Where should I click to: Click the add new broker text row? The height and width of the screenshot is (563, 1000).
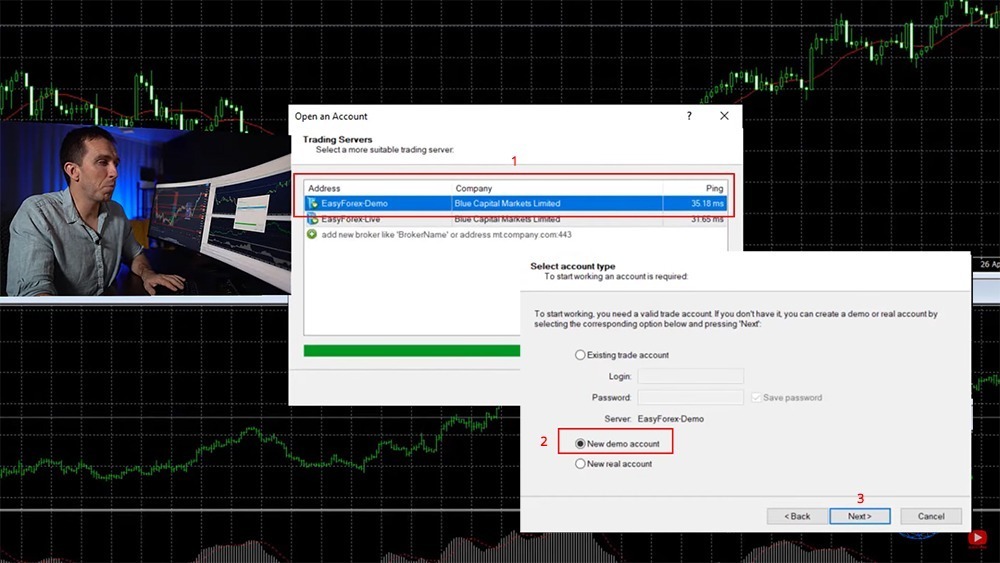pos(446,235)
